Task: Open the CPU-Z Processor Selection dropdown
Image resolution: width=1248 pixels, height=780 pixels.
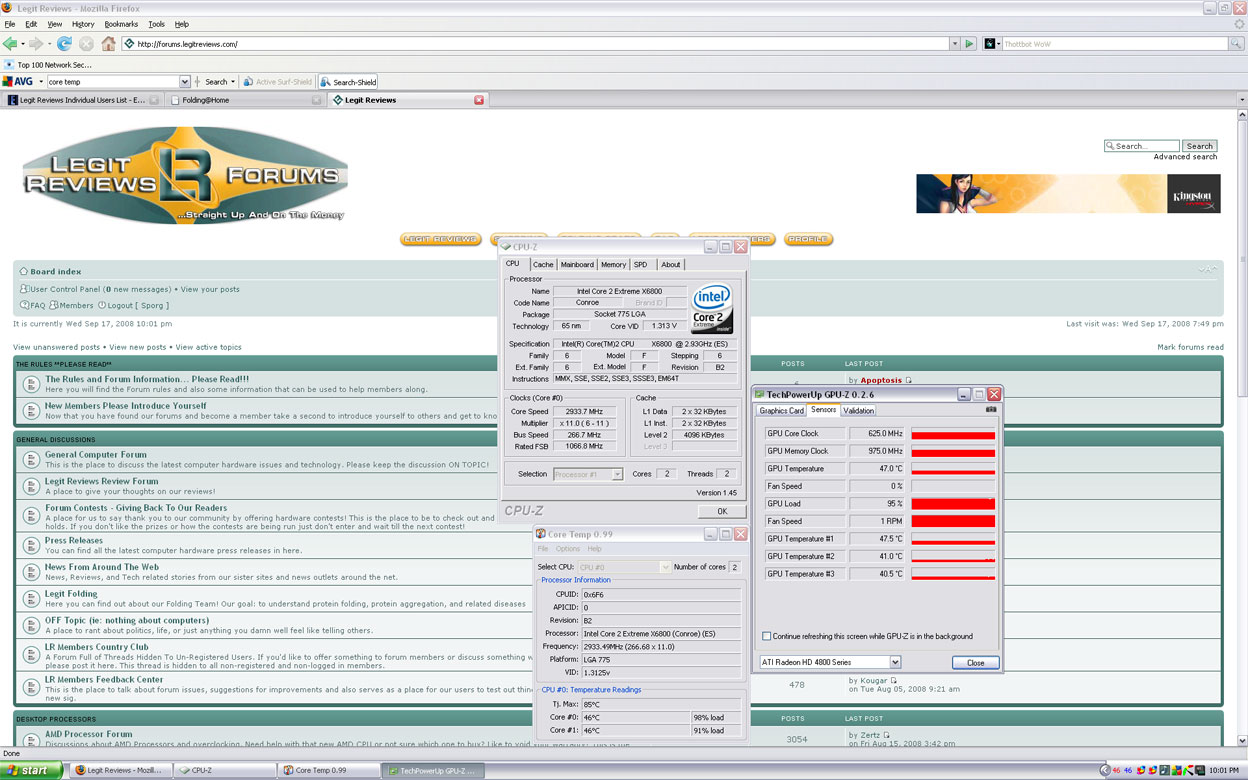Action: pos(617,474)
